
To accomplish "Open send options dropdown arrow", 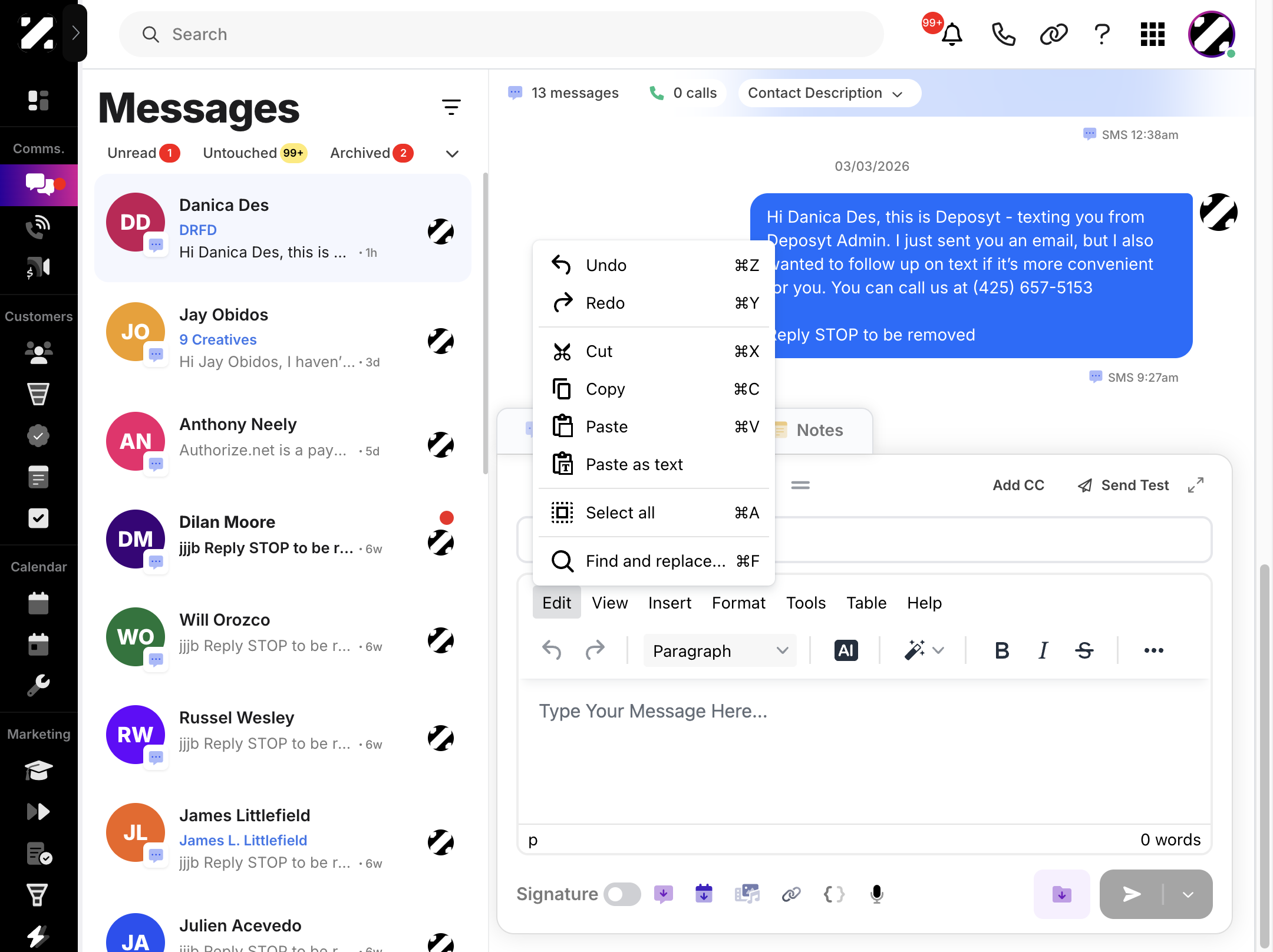I will point(1188,894).
